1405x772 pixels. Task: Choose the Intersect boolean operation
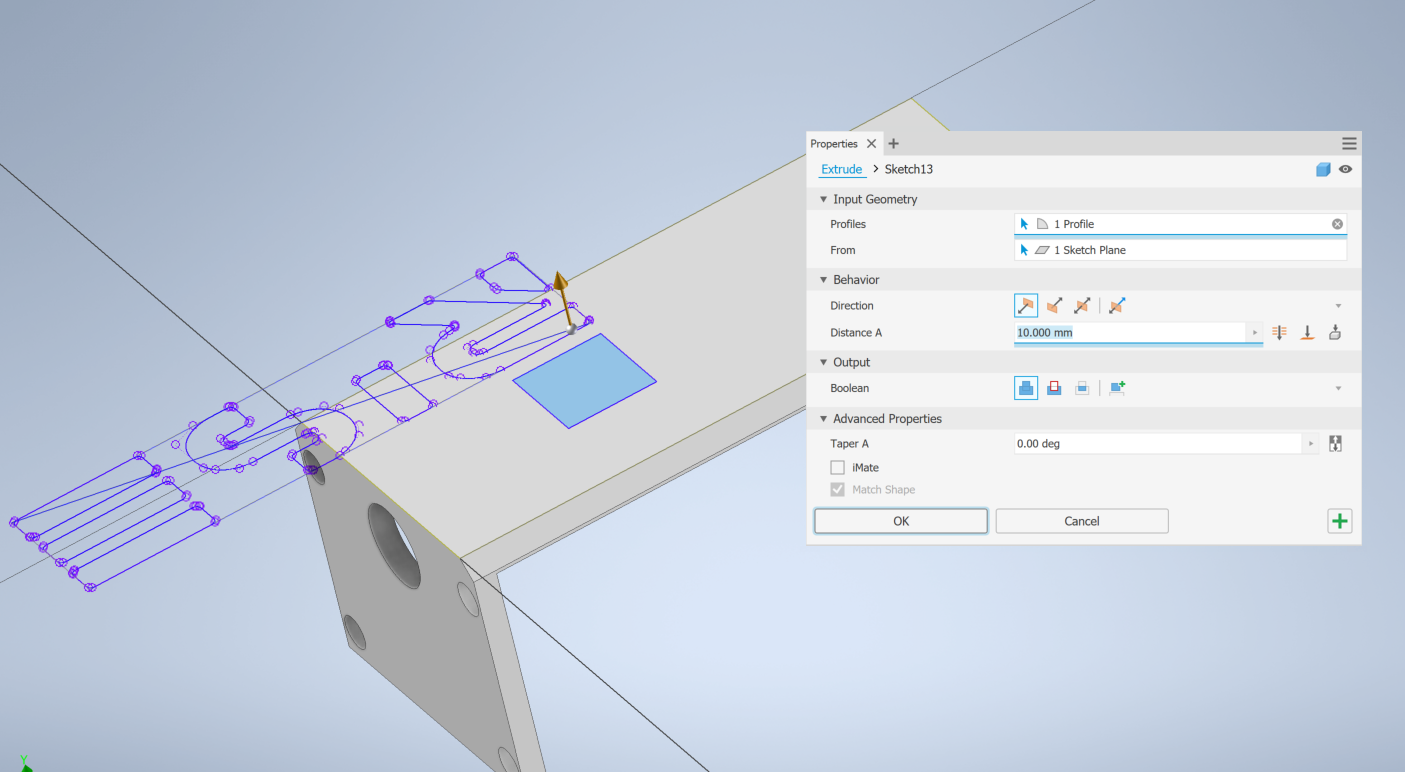(1082, 387)
